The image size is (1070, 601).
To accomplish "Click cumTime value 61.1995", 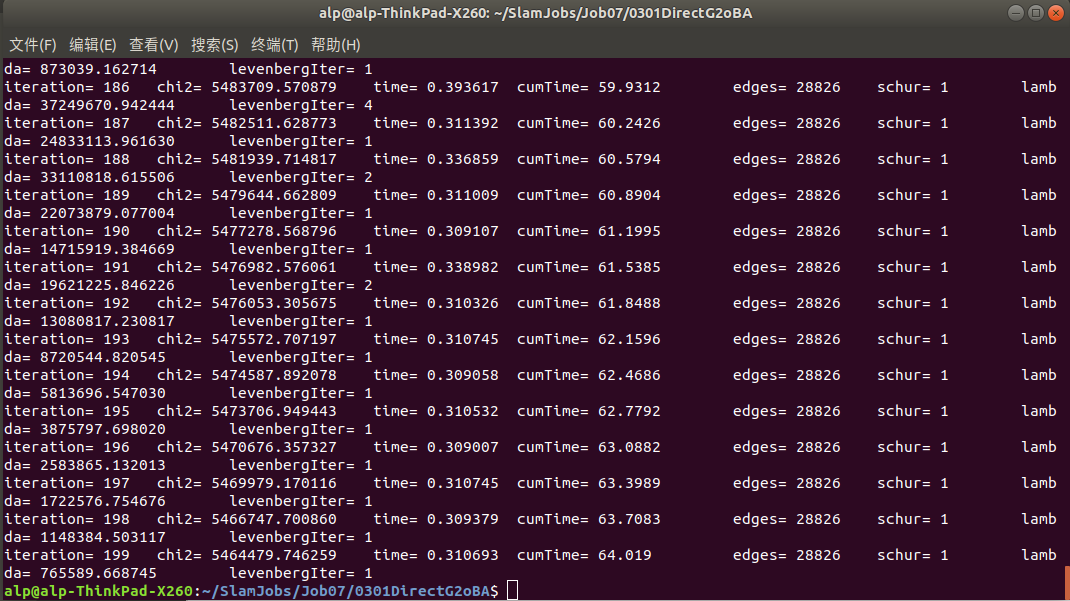I will click(x=629, y=231).
